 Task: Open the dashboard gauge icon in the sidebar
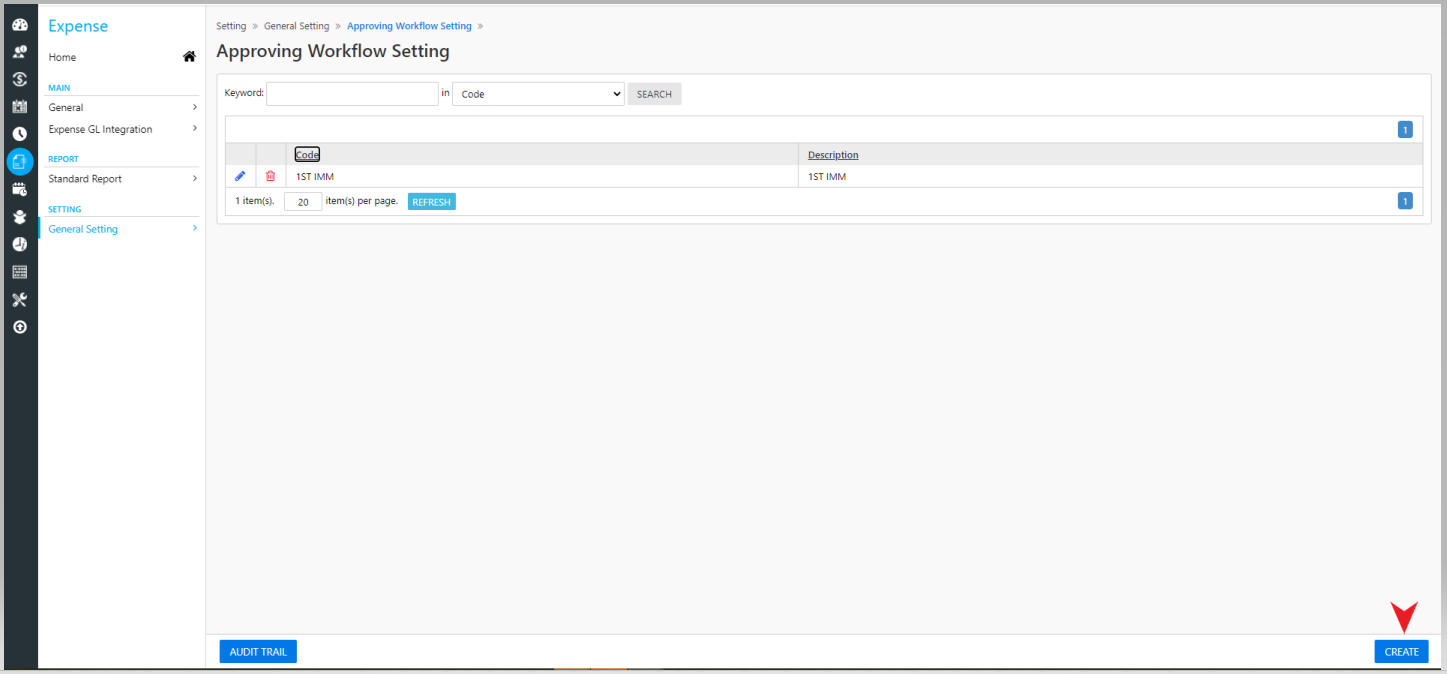[19, 25]
